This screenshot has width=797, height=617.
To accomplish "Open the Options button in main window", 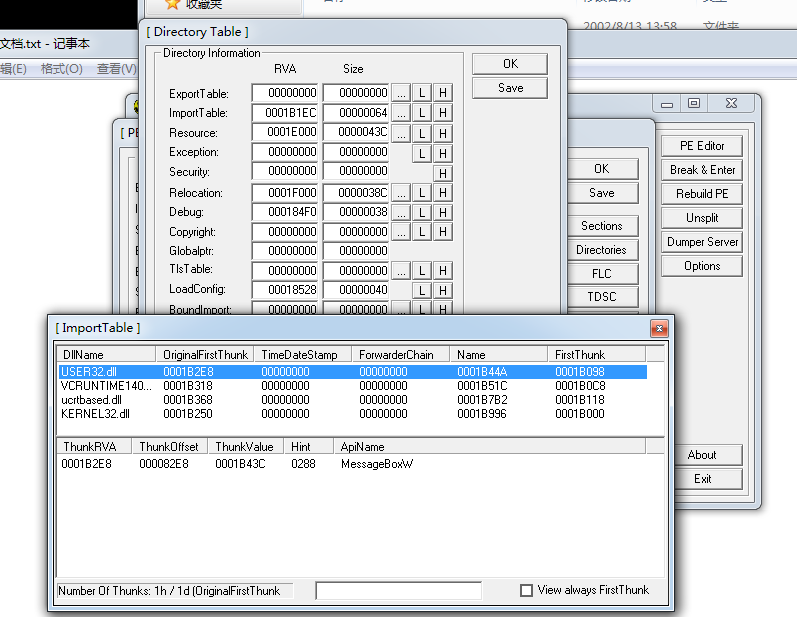I will [701, 266].
